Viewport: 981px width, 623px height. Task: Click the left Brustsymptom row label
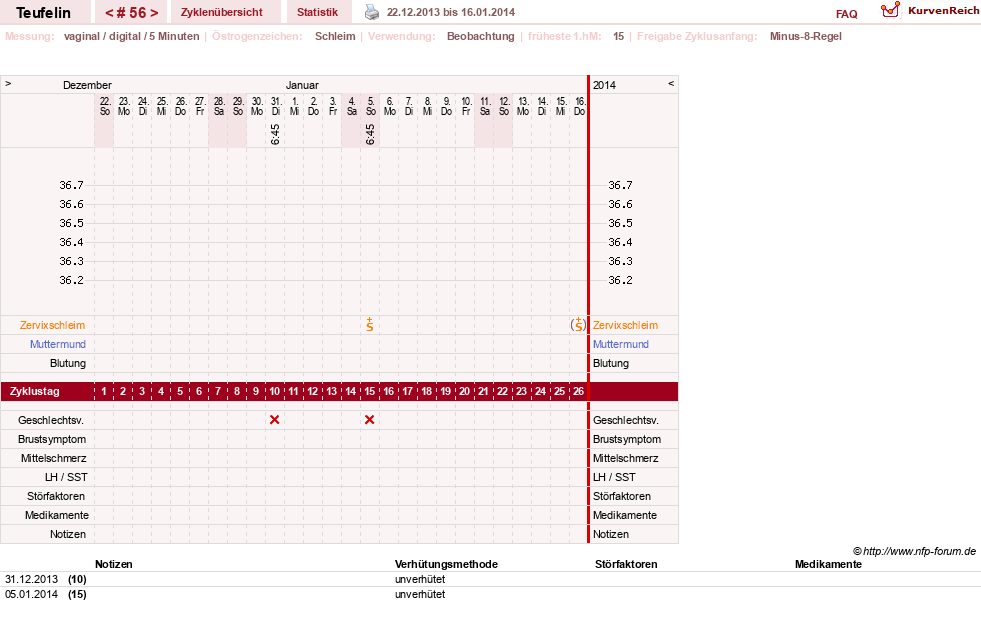point(52,439)
